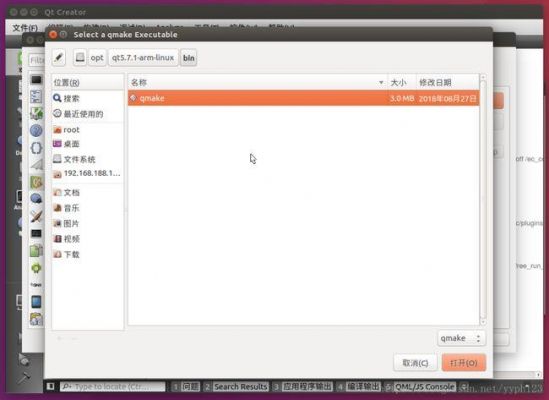
Task: Select Analyzer category in Options dialog
Action: pos(36,233)
